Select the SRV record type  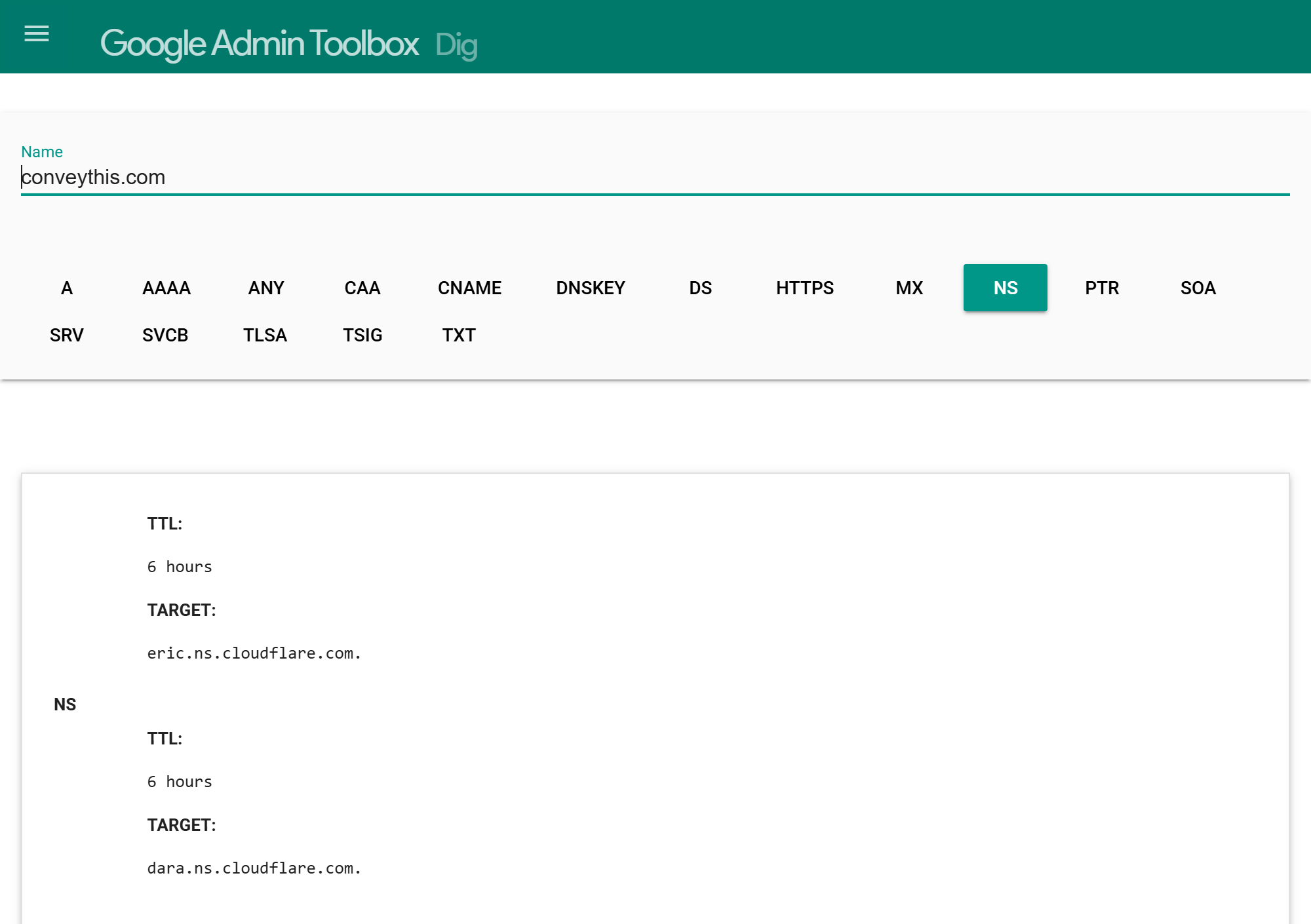tap(67, 335)
